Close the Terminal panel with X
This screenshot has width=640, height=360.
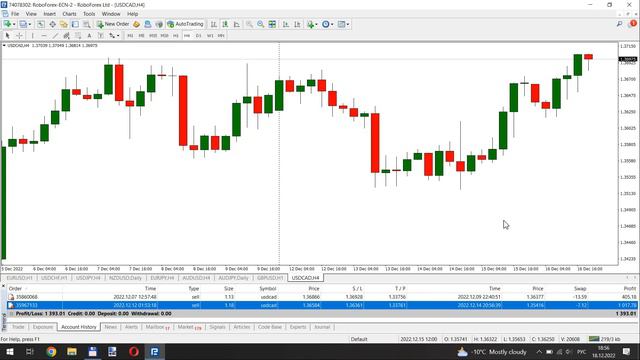[3, 287]
